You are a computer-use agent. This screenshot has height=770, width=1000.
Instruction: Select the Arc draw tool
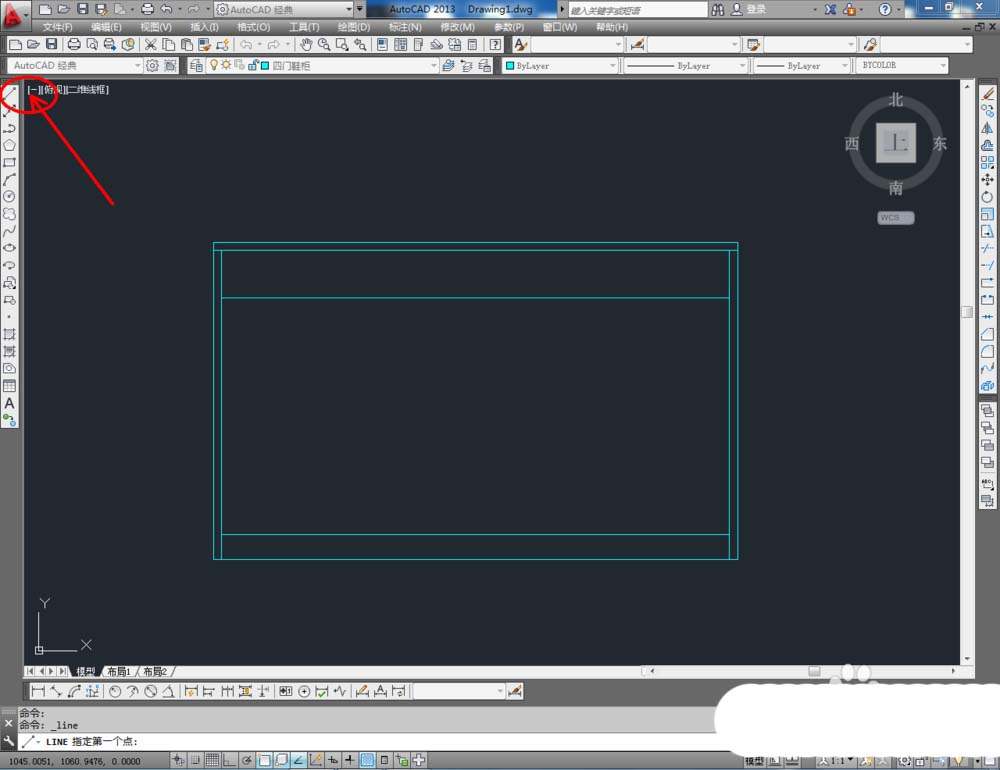(9, 180)
